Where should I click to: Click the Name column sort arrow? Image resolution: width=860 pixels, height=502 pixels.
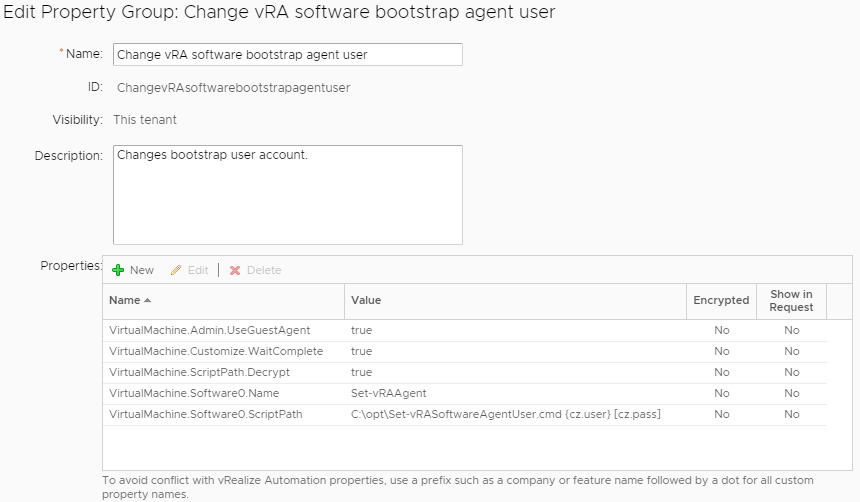point(148,301)
